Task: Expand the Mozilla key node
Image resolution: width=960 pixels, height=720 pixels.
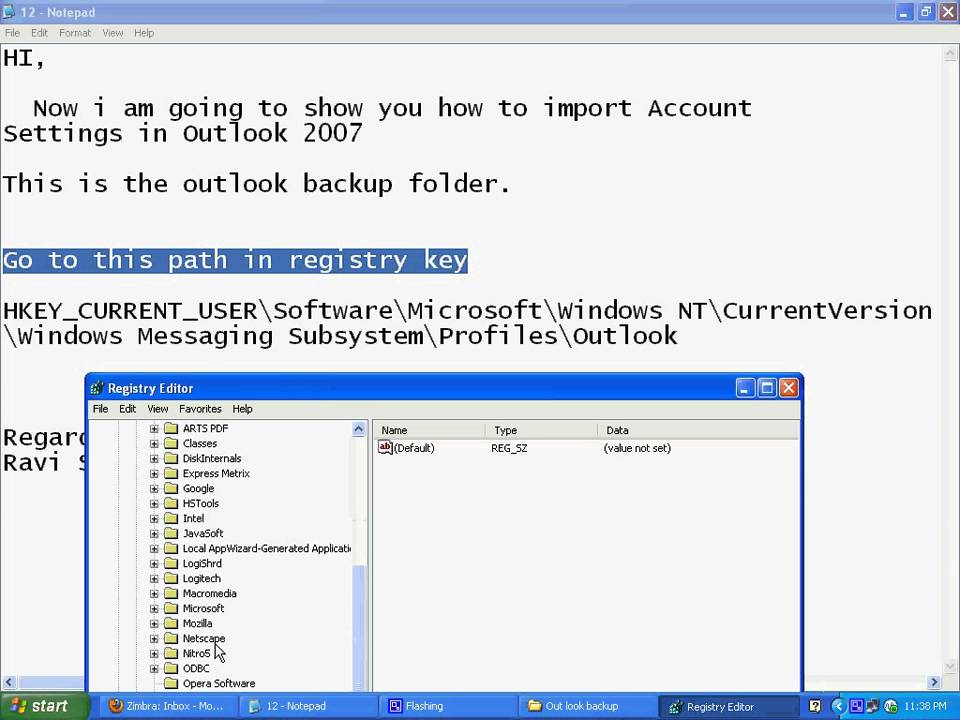Action: 154,623
